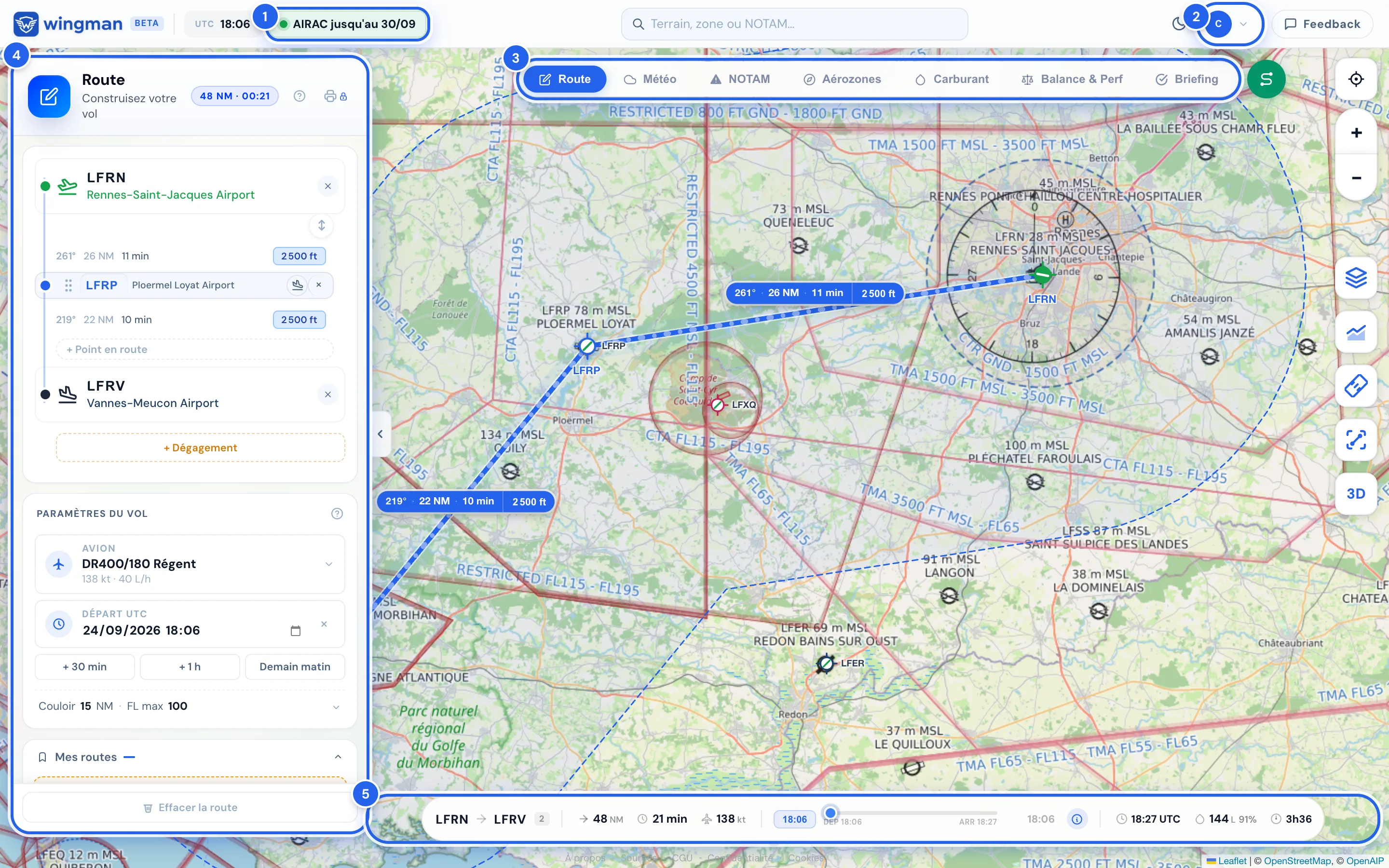Collapse the left route panel arrow

click(x=381, y=434)
